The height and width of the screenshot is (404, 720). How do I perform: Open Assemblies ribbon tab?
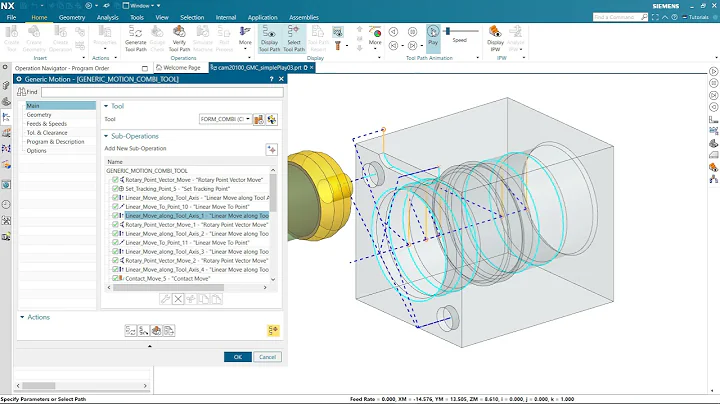tap(304, 17)
